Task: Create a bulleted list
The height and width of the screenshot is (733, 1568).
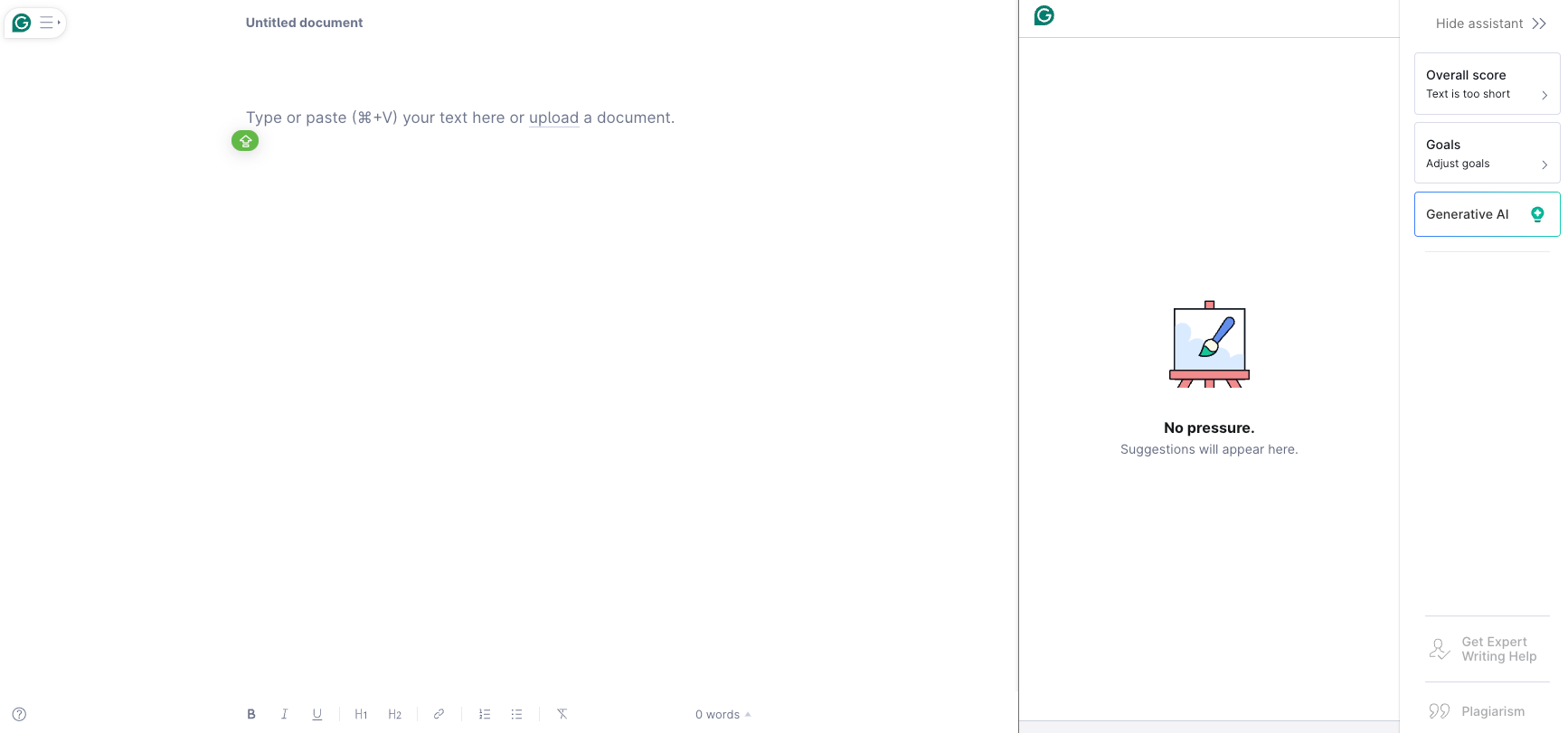Action: coord(516,714)
